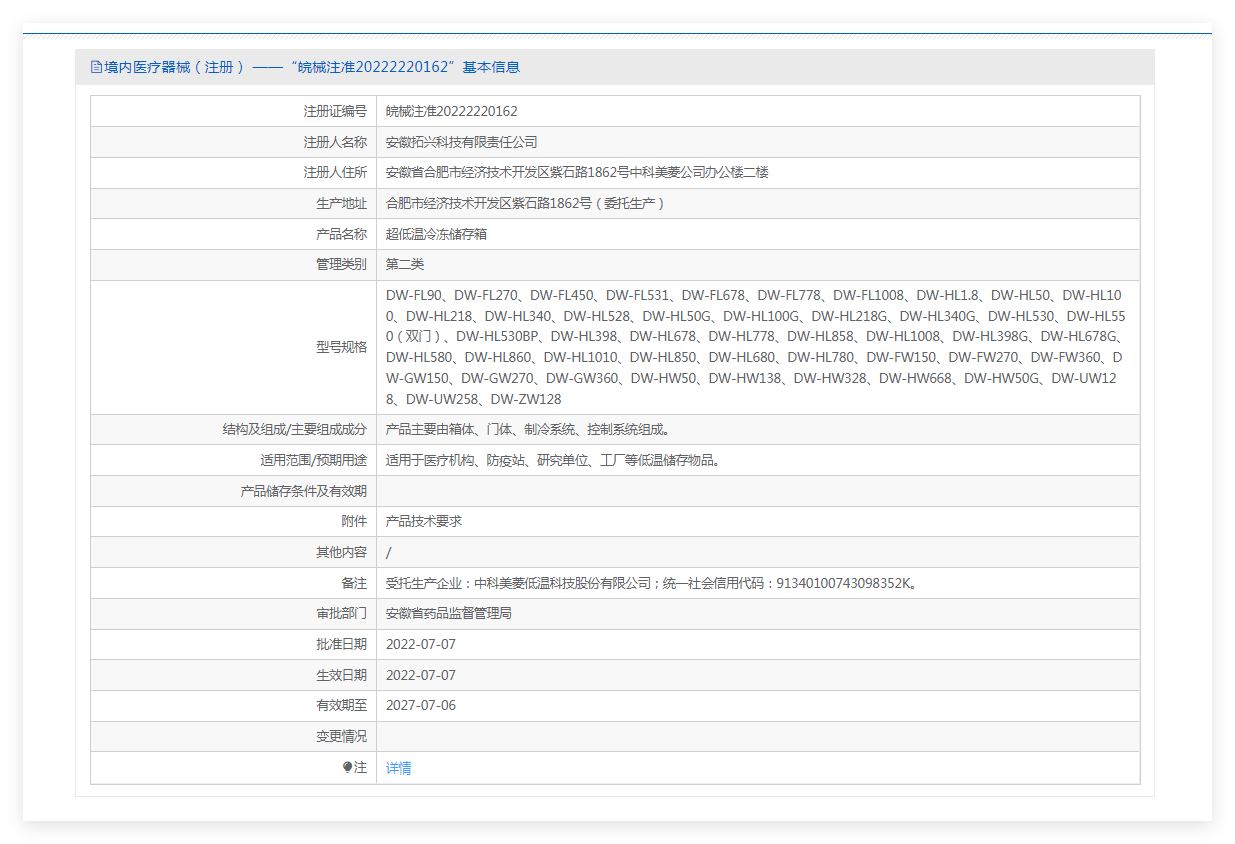Select effective date 2022-07-07 in 生效日期 row
Screen dimensions: 1235x844
421,675
